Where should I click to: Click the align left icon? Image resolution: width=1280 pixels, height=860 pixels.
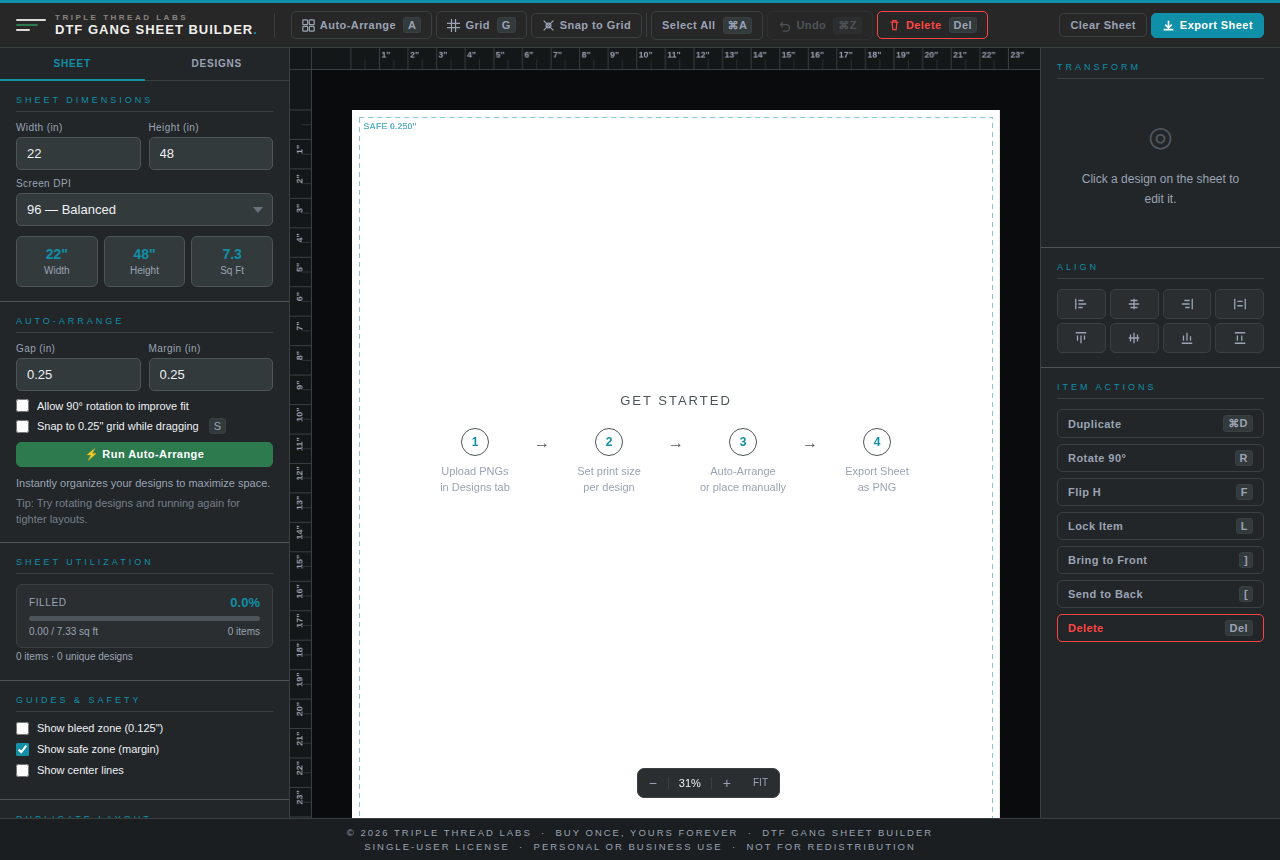pos(1081,304)
